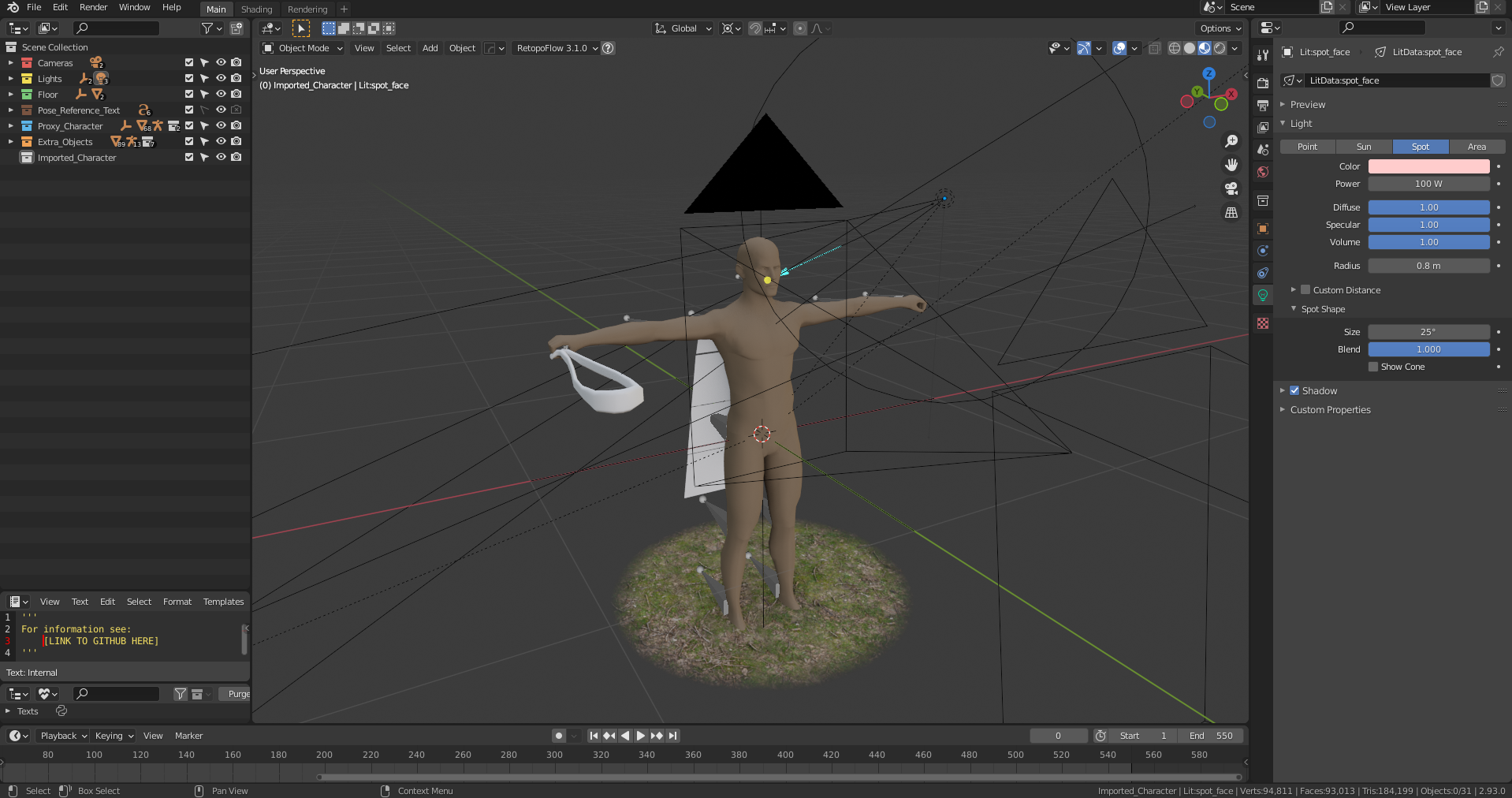Click the Purge button

(x=235, y=694)
